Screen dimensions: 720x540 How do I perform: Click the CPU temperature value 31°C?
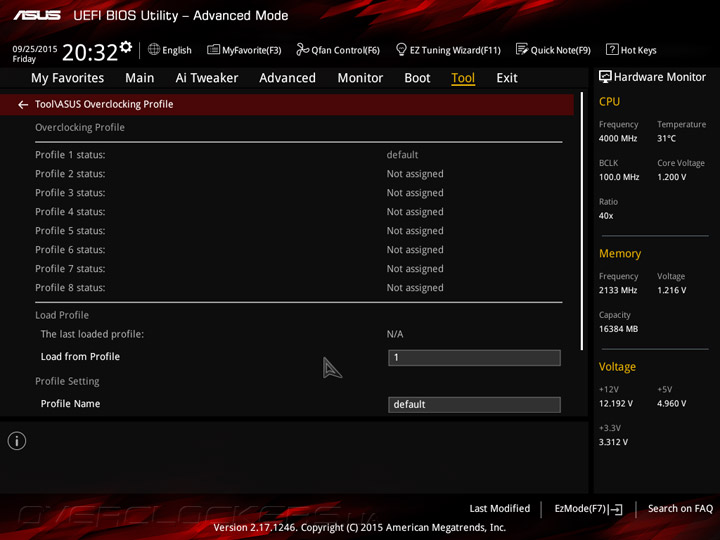pos(666,138)
